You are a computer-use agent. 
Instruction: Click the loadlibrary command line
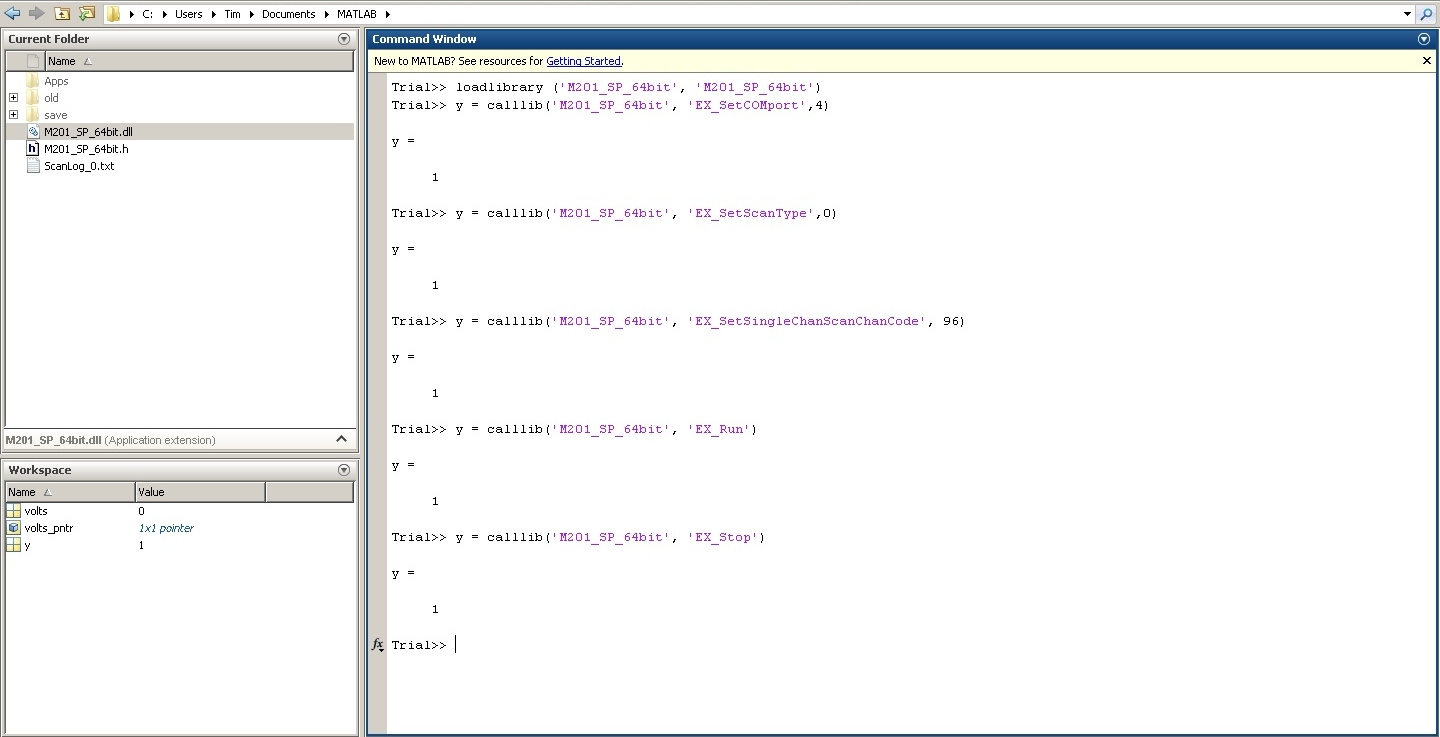click(x=606, y=87)
